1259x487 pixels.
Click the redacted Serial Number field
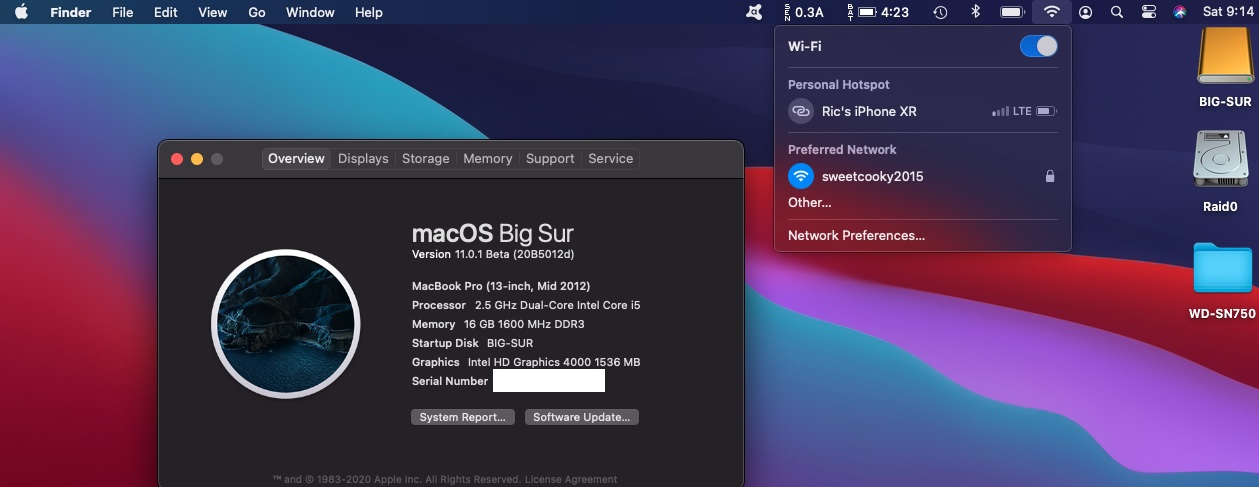point(549,381)
